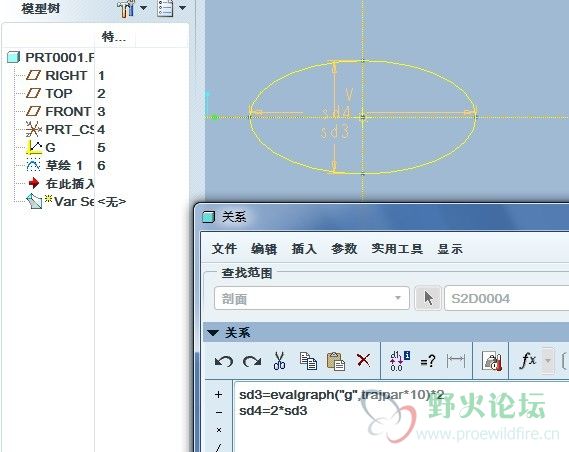Click the undo arrow in relations toolbar
This screenshot has width=569, height=452.
pyautogui.click(x=224, y=361)
